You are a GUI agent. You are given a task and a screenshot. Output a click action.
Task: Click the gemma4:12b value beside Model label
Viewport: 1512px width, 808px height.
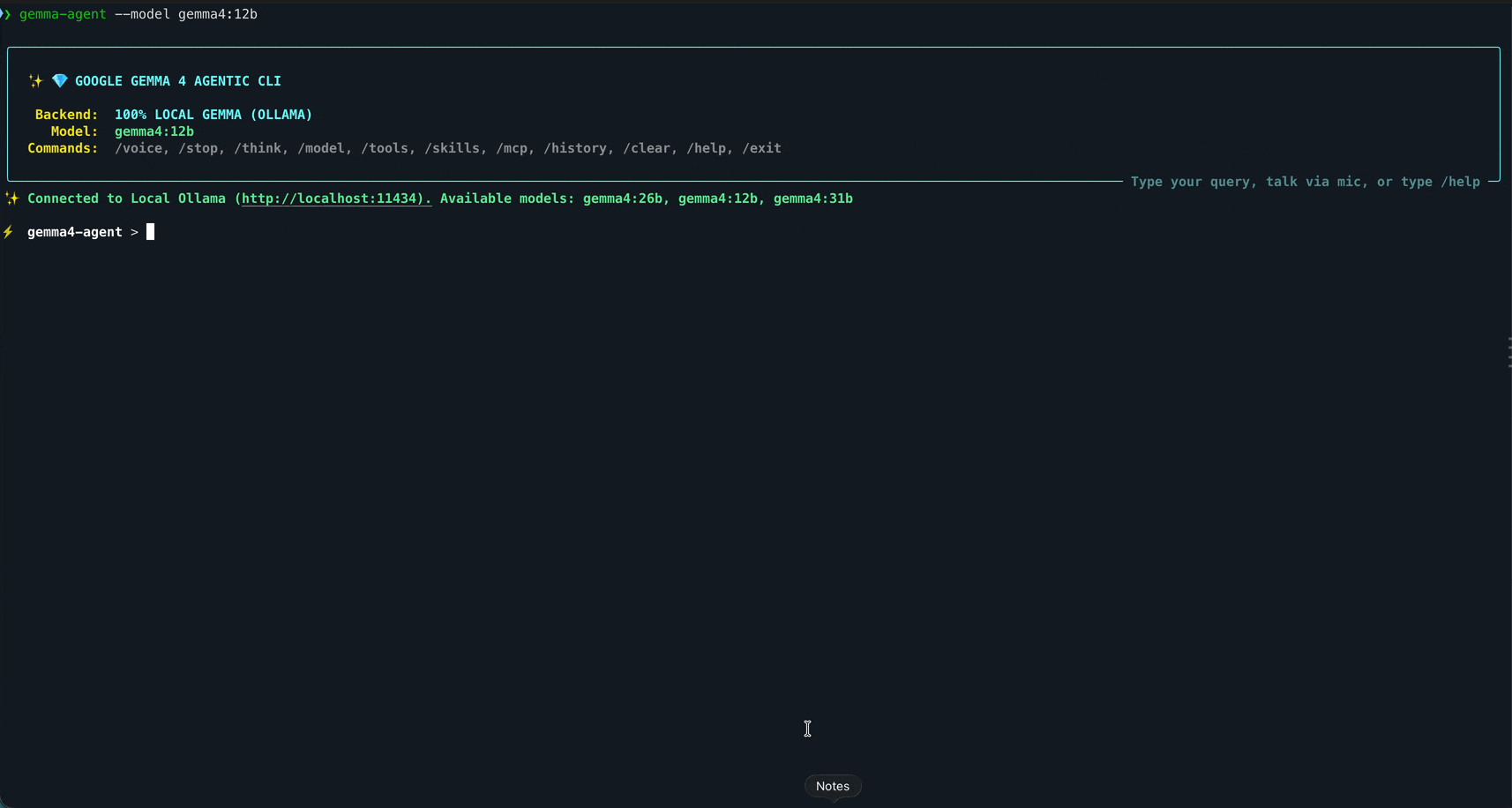[x=154, y=131]
